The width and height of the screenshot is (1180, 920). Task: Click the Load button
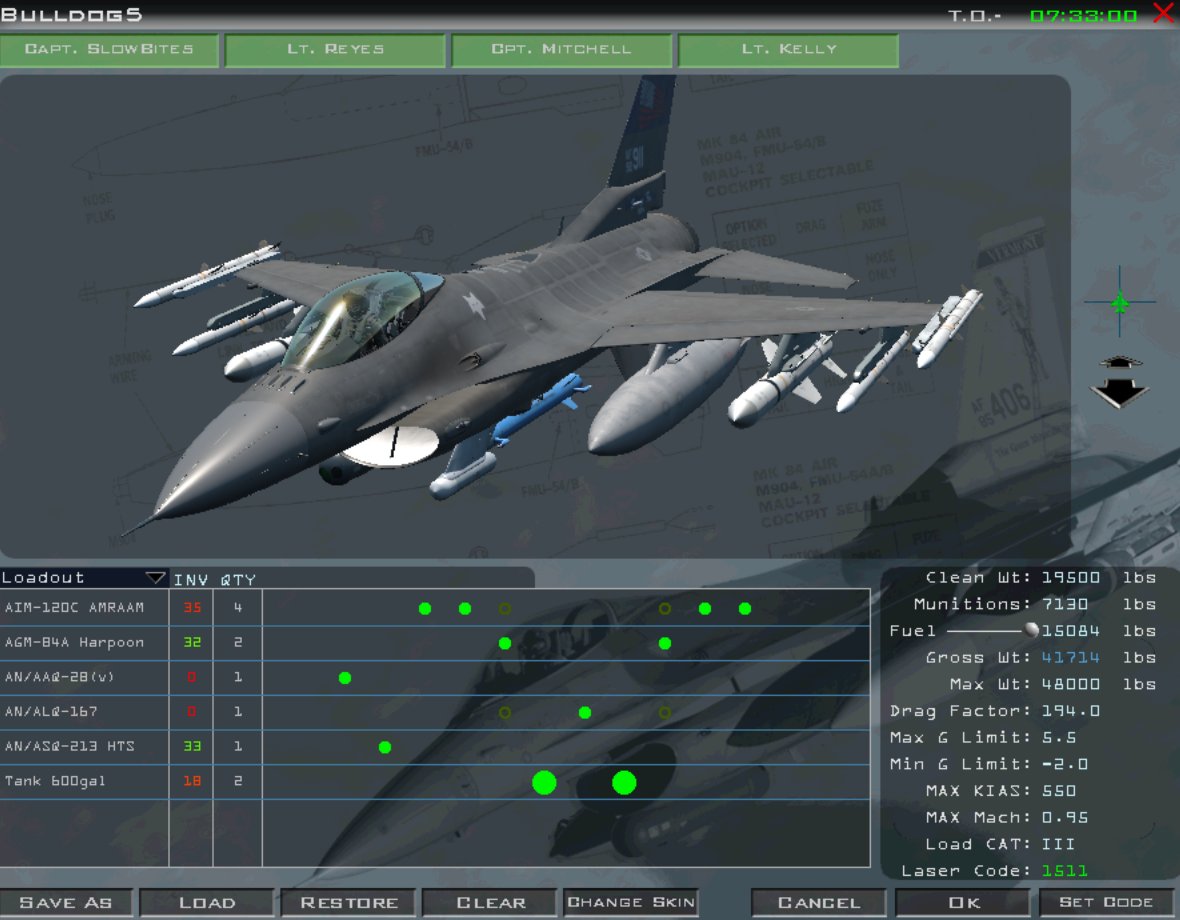tap(207, 903)
